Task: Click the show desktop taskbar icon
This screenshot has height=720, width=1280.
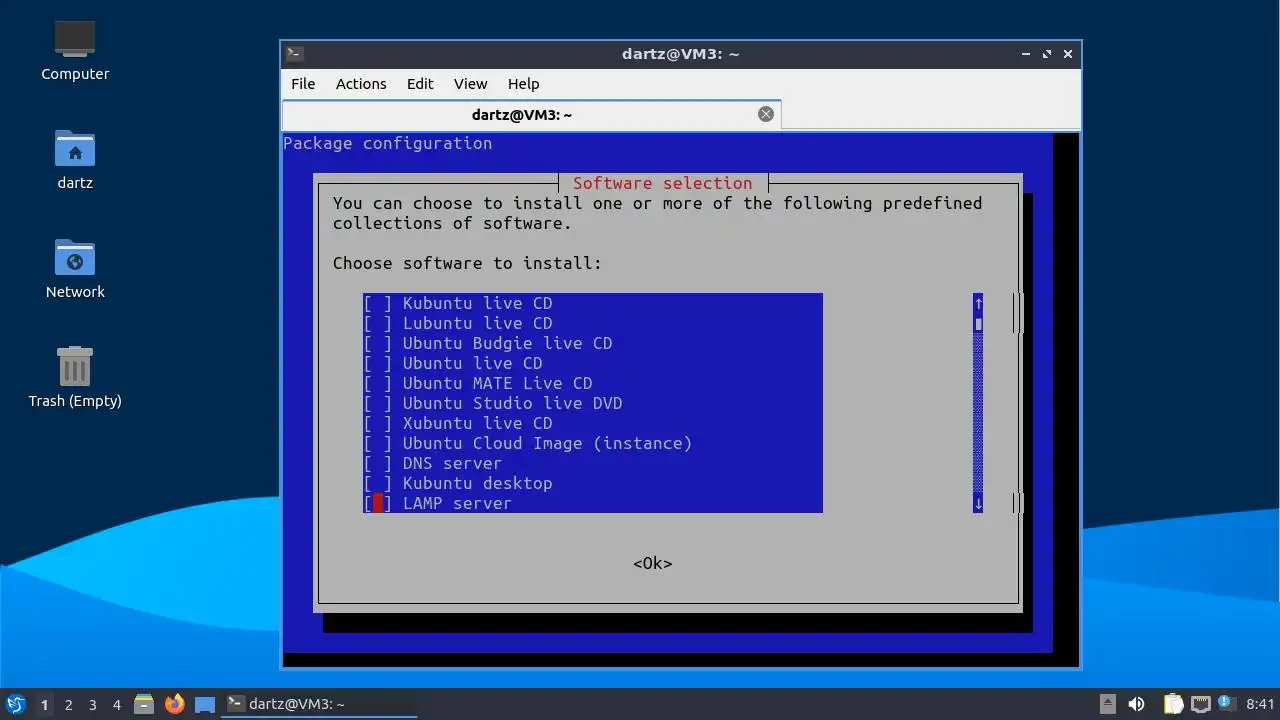Action: [x=205, y=704]
